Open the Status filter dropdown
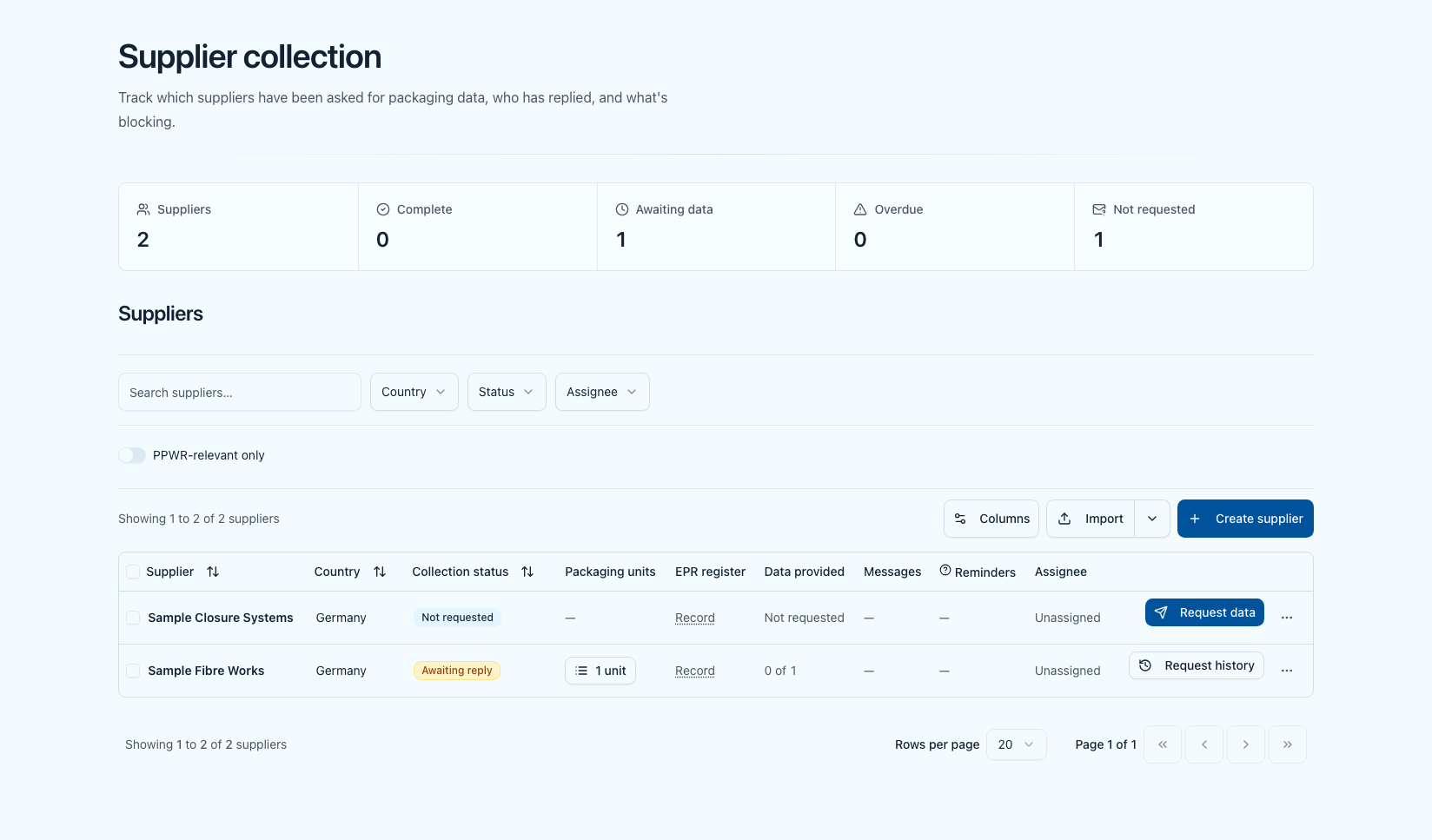The width and height of the screenshot is (1432, 840). 507,392
